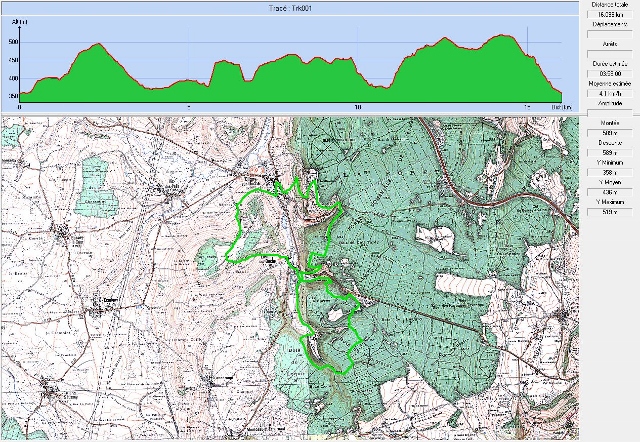The height and width of the screenshot is (442, 640).
Task: Click the first peak of the elevation profile
Action: (97, 45)
